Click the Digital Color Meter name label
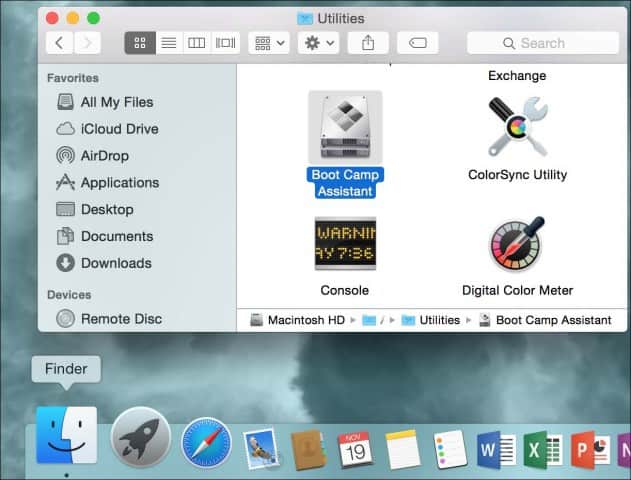 [x=518, y=290]
